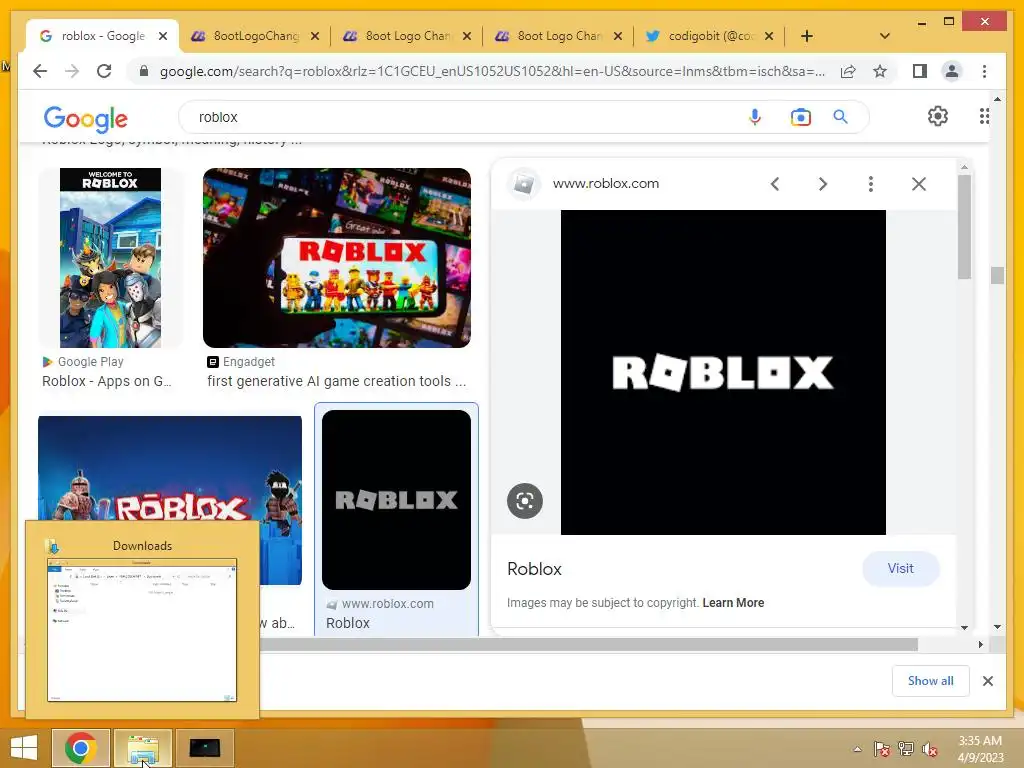Open the Welcome to Roblox Google Play image
1024x768 pixels.
(x=110, y=258)
